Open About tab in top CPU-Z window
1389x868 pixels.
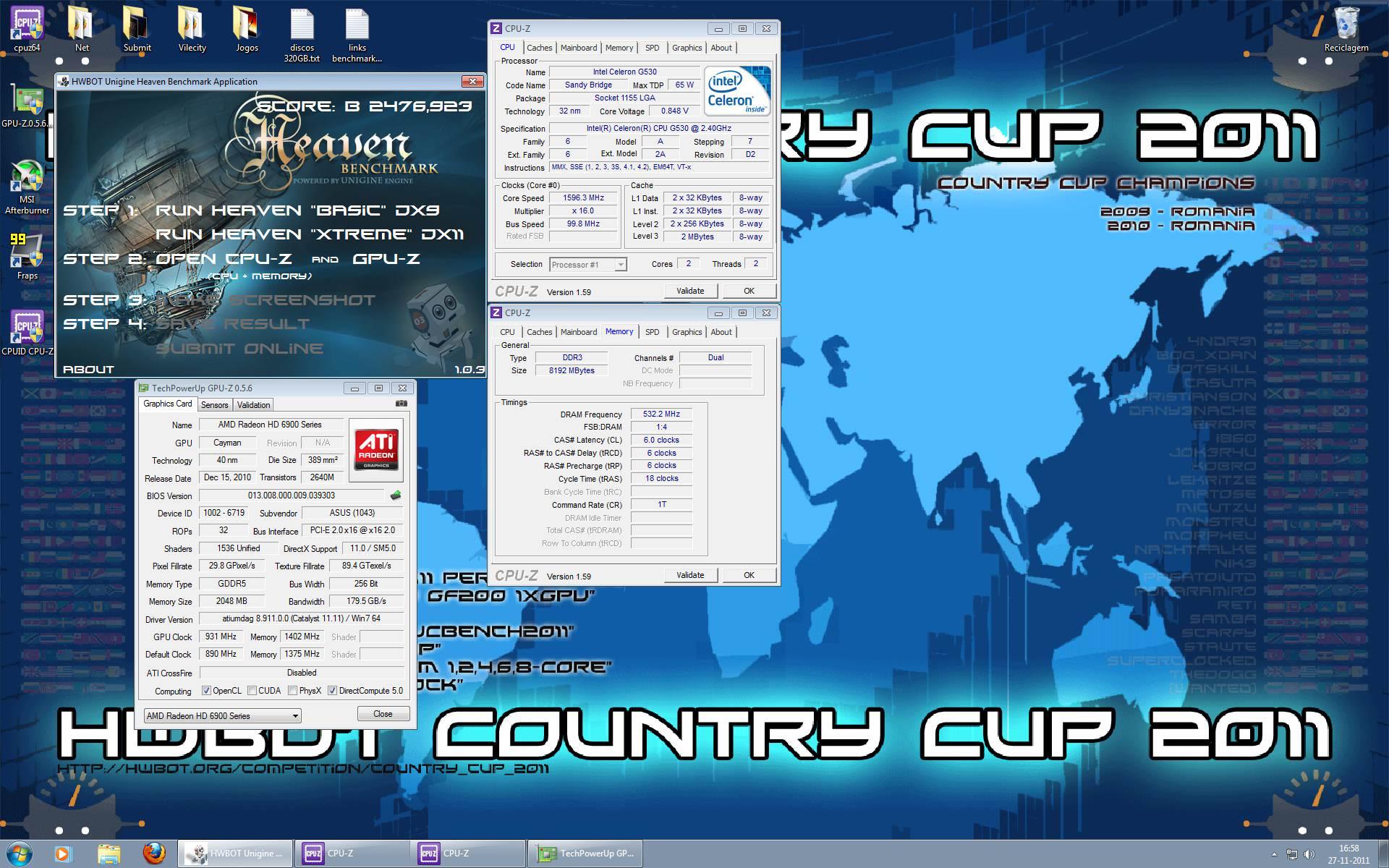coord(721,48)
